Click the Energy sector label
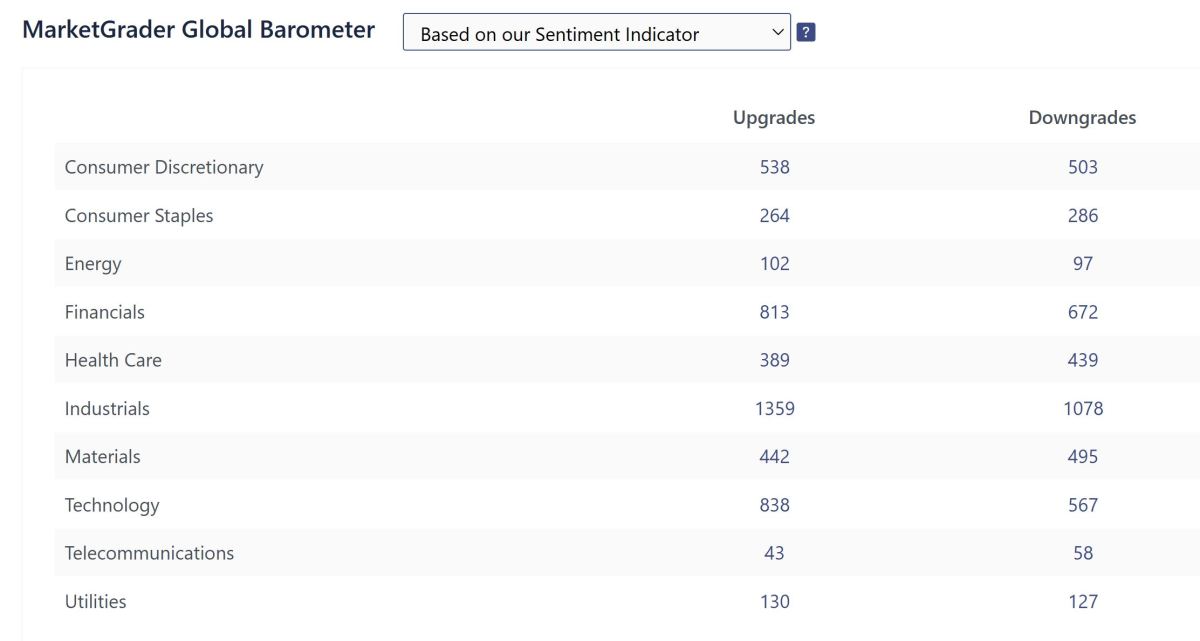Viewport: 1200px width, 641px height. point(93,264)
